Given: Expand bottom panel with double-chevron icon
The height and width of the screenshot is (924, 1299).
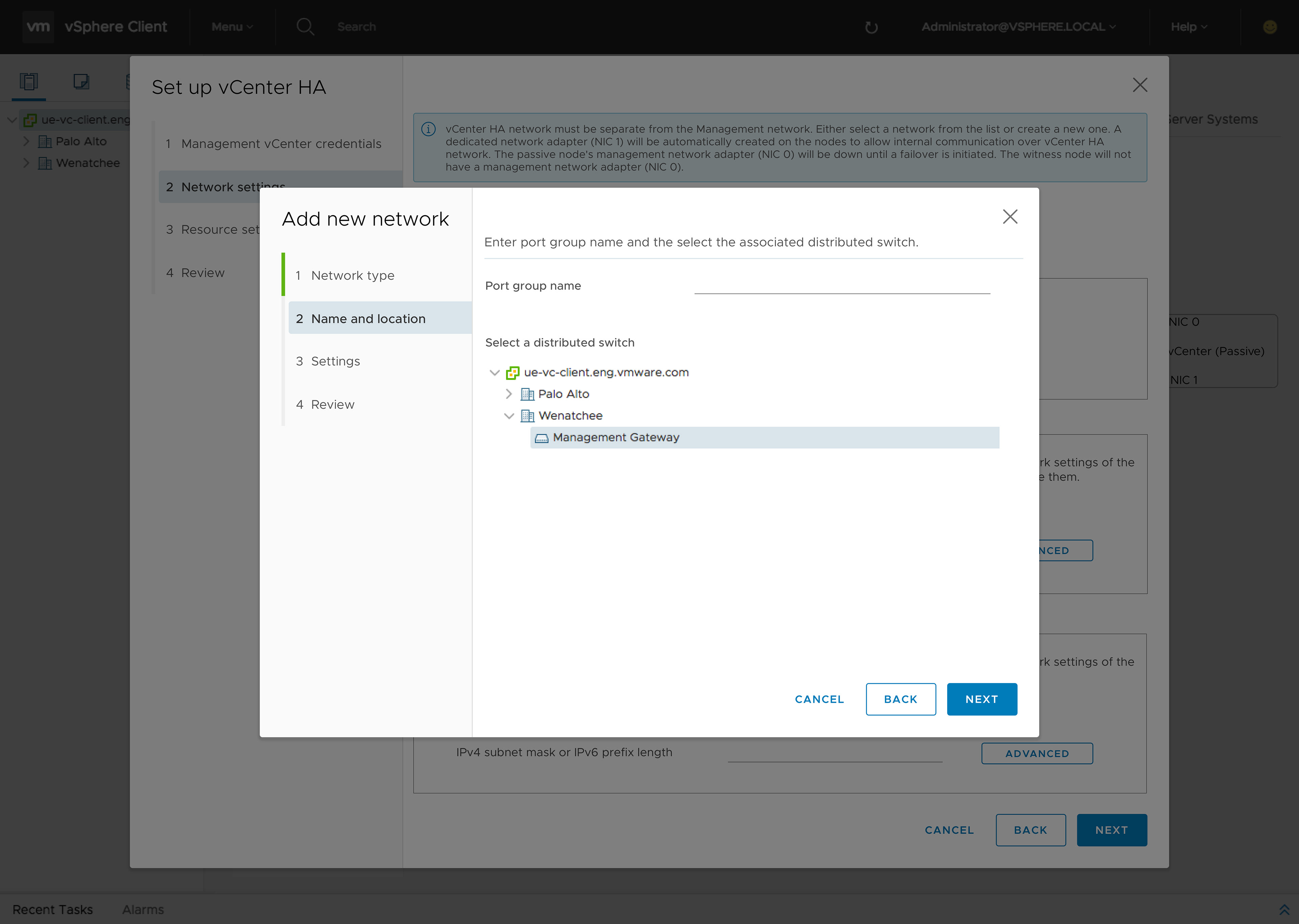Looking at the screenshot, I should tap(1284, 909).
